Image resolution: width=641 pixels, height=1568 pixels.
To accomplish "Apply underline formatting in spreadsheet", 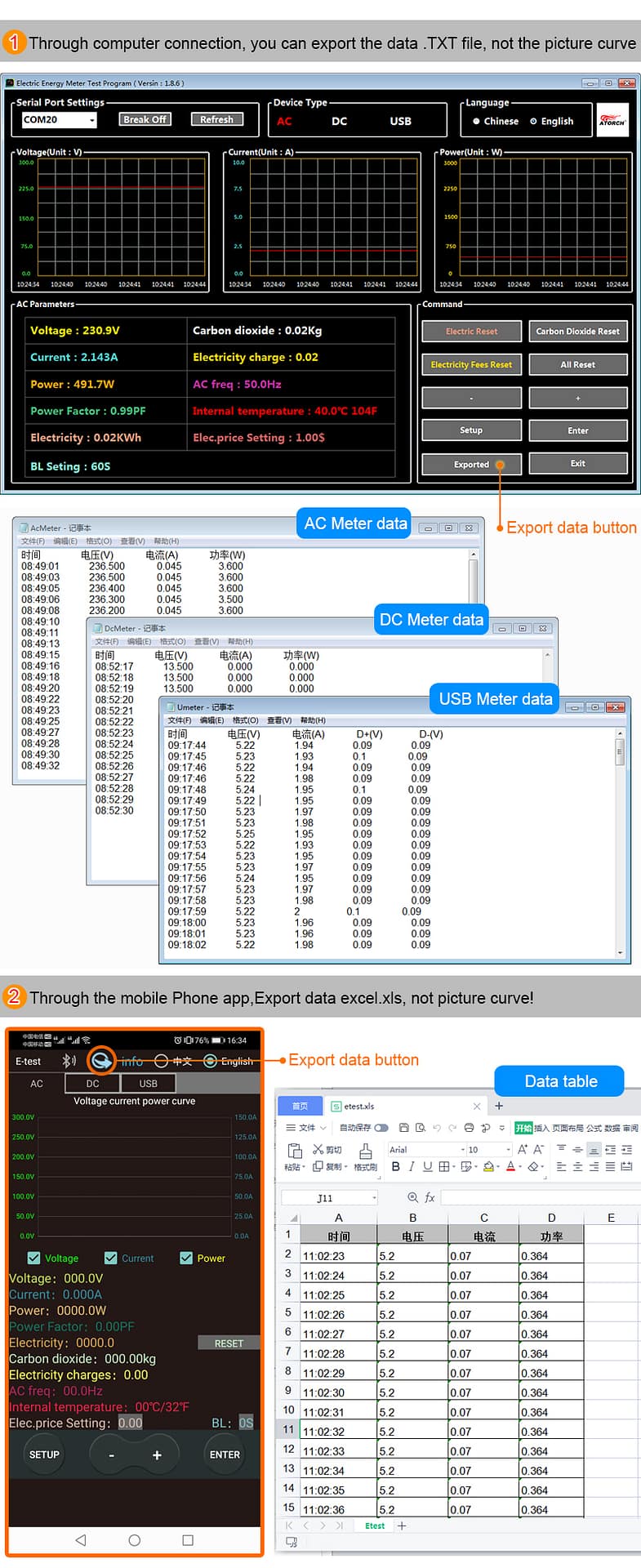I will (x=427, y=1166).
